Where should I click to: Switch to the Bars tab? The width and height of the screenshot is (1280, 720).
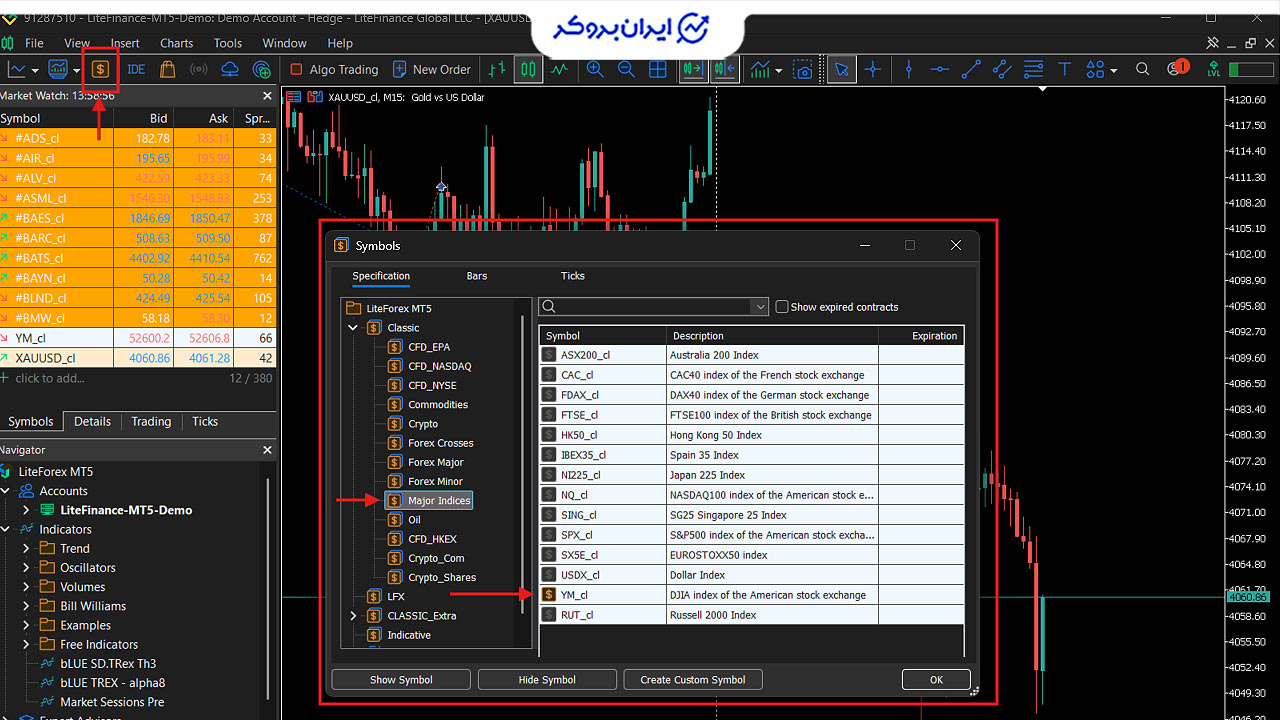click(477, 276)
